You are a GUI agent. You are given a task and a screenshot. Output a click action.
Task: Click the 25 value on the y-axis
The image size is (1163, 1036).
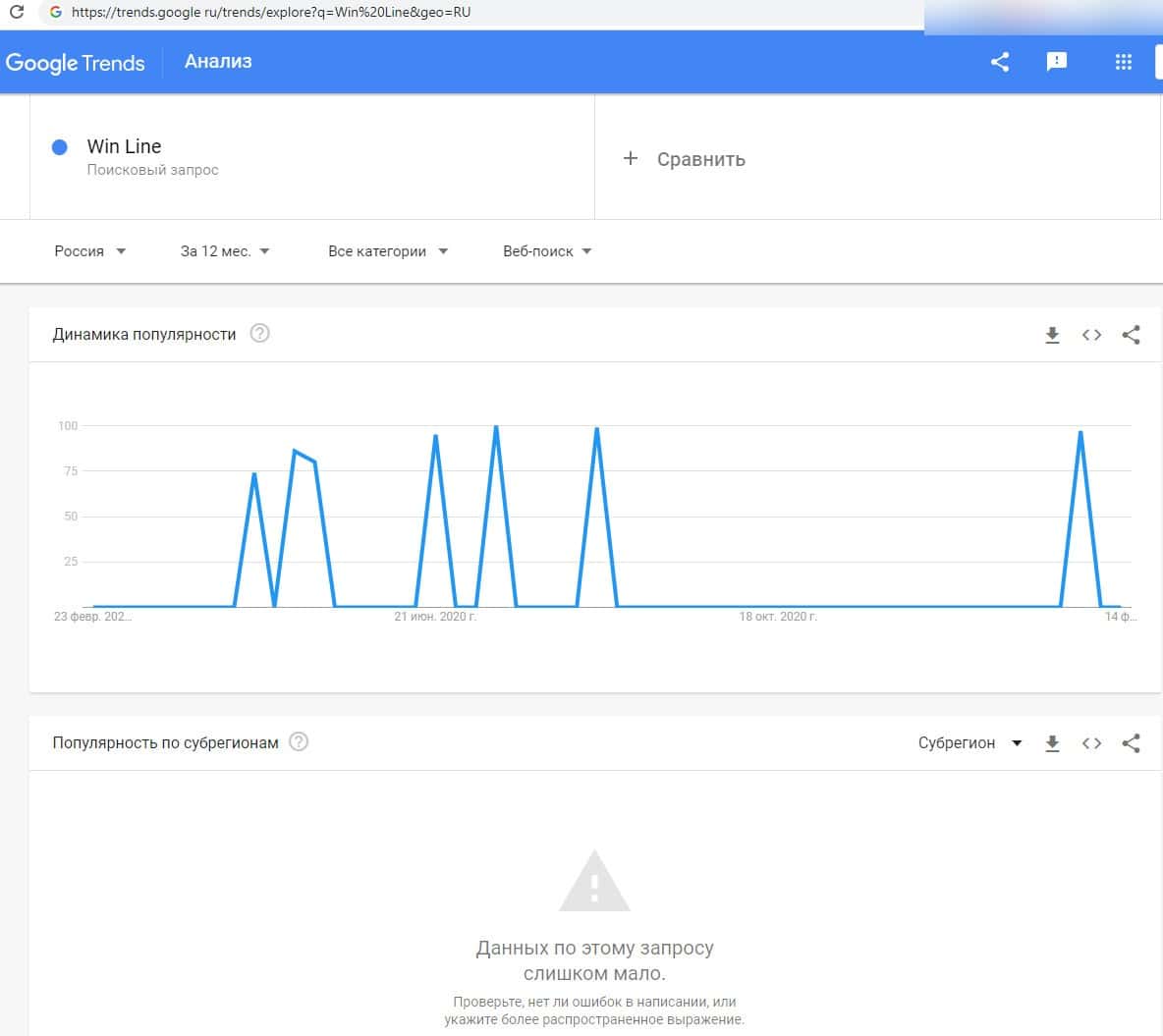(71, 562)
